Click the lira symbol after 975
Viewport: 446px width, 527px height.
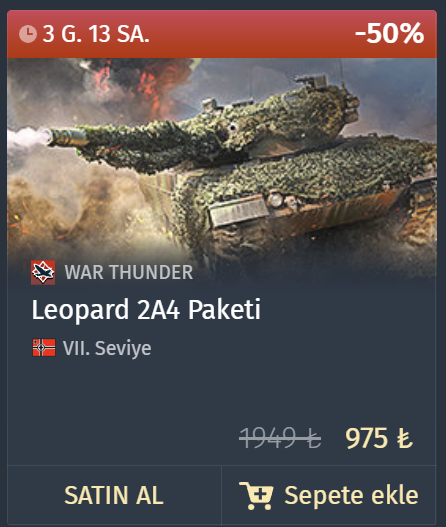[x=404, y=438]
